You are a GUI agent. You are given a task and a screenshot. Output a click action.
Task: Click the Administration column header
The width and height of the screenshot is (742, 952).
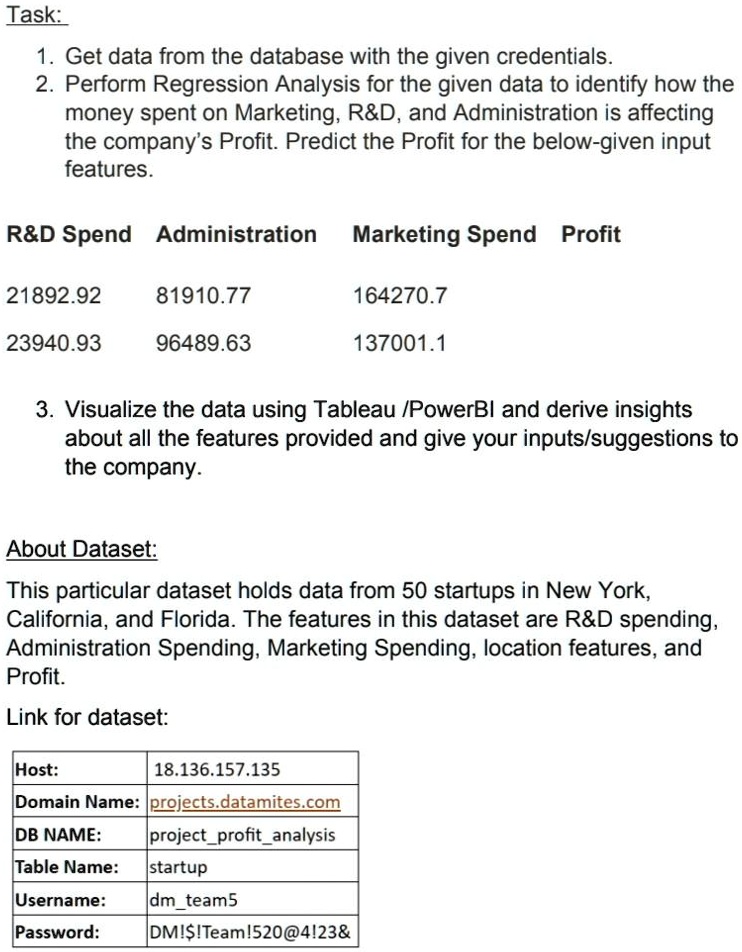click(x=236, y=235)
